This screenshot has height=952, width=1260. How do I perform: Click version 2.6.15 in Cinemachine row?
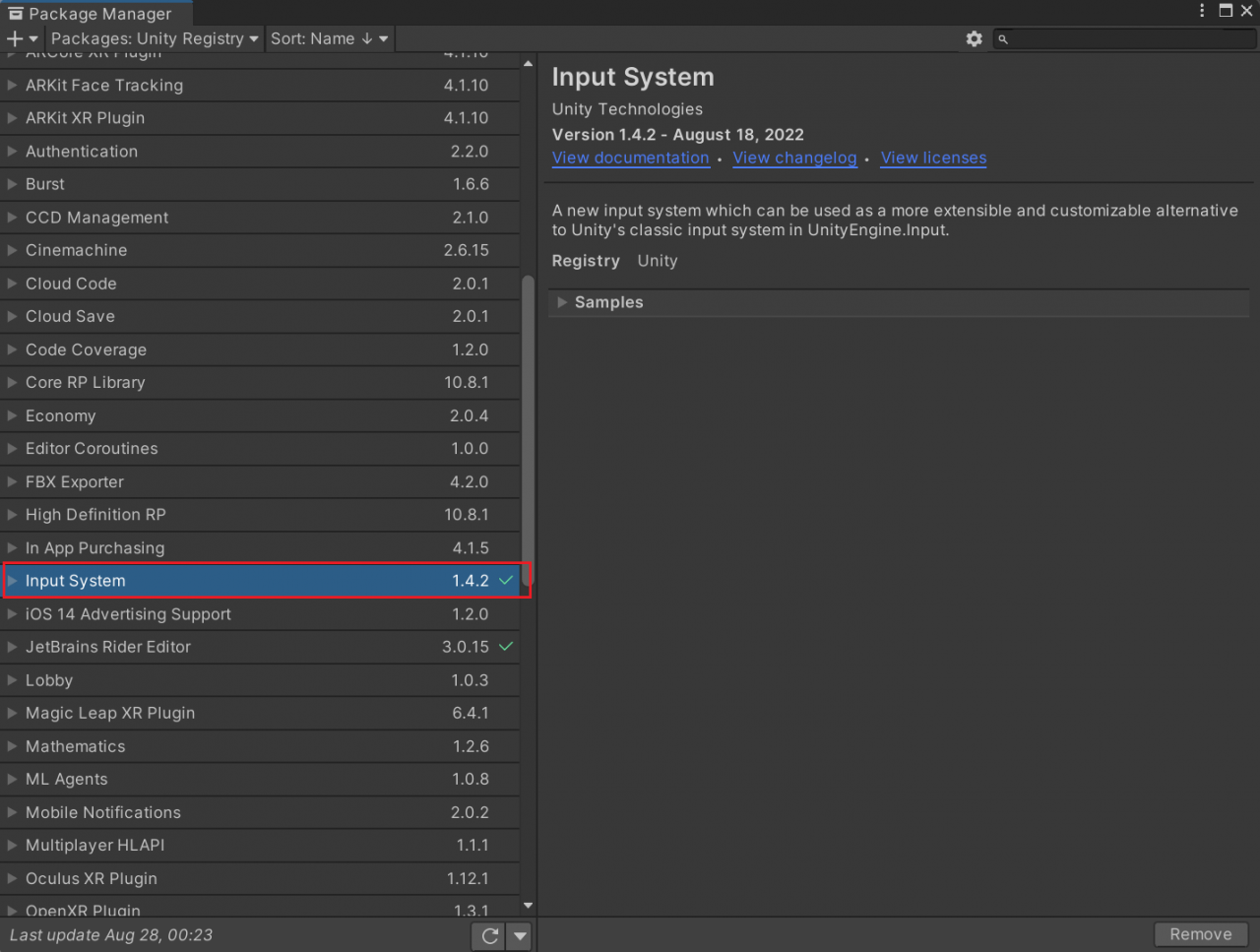tap(467, 250)
